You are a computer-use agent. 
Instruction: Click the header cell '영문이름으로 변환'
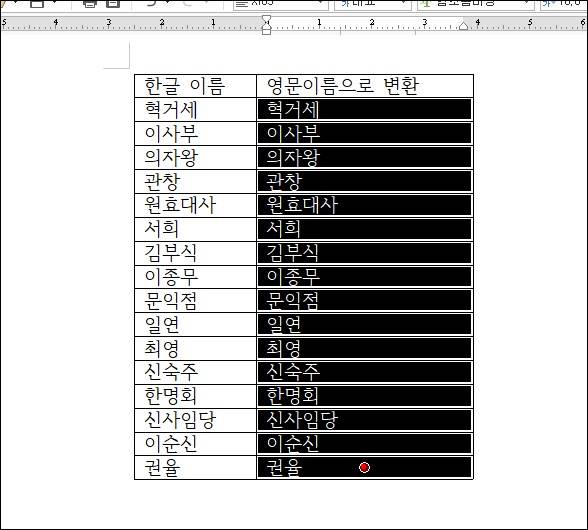[365, 86]
